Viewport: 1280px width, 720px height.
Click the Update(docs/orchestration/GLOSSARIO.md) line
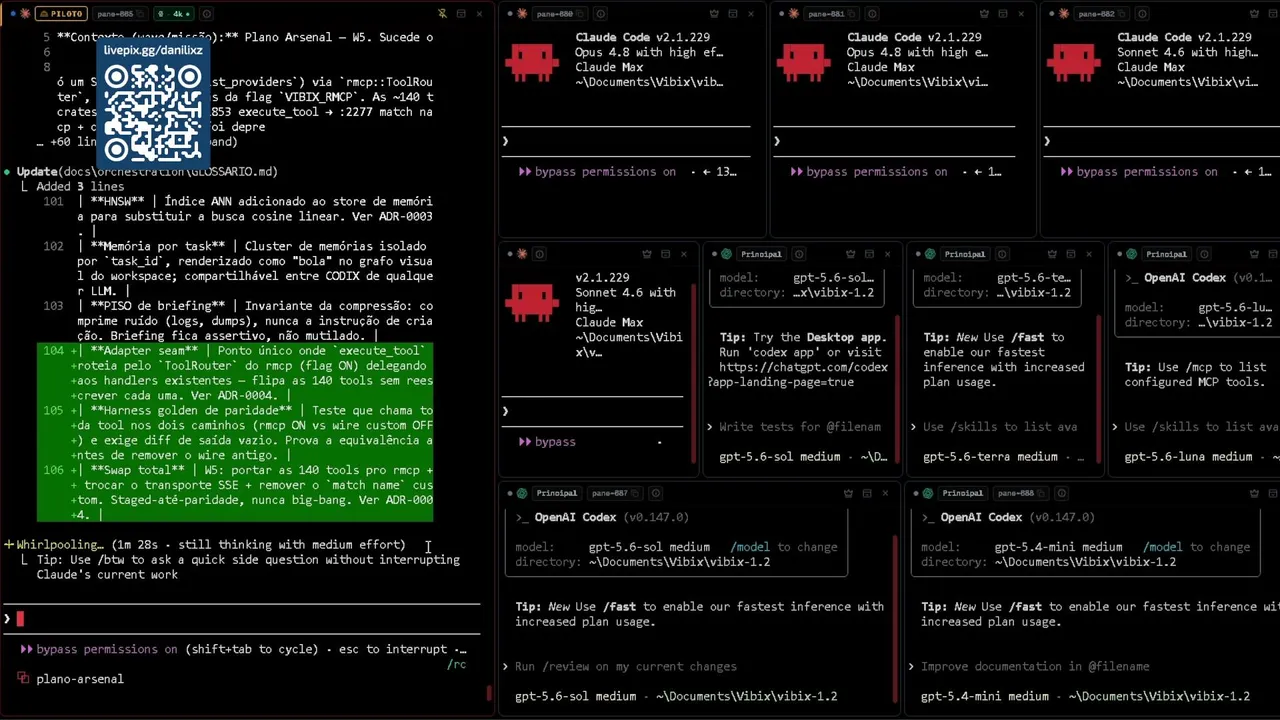pyautogui.click(x=147, y=172)
